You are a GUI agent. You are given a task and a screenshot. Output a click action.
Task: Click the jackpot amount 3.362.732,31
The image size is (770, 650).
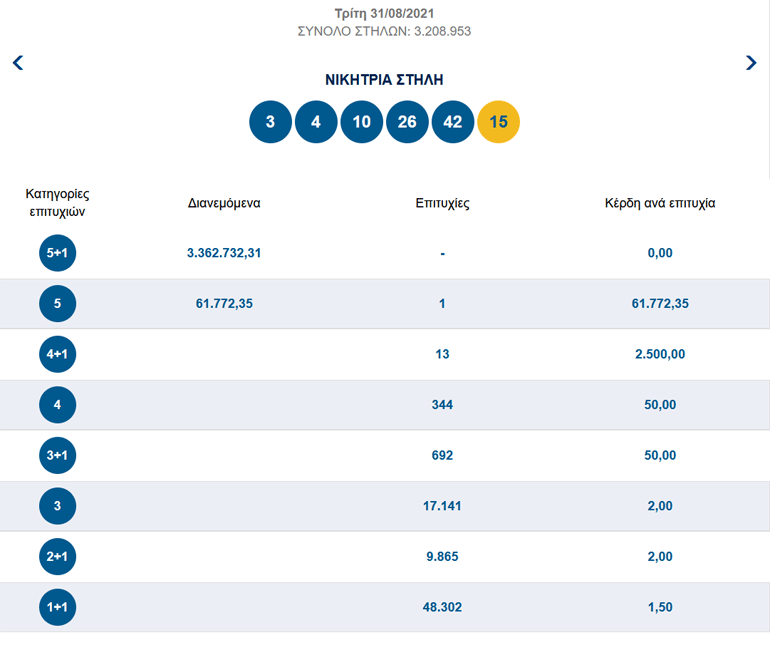point(224,253)
